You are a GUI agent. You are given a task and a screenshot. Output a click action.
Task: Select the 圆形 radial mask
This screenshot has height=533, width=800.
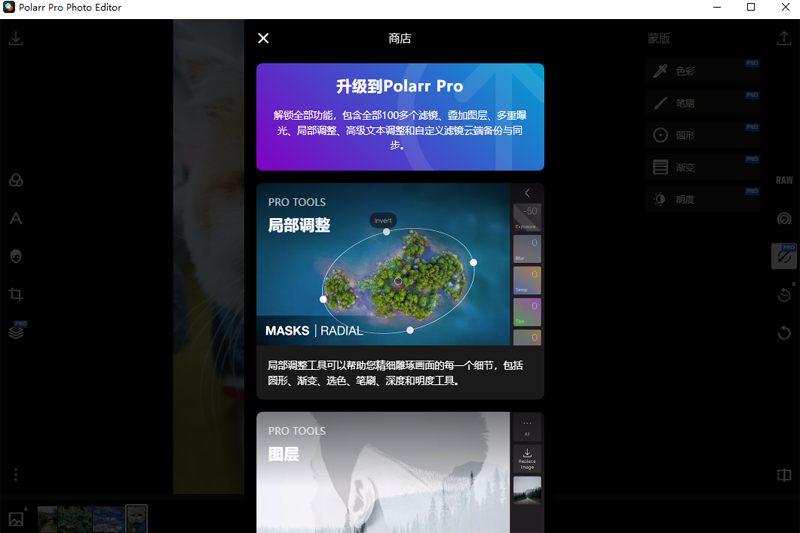point(703,135)
